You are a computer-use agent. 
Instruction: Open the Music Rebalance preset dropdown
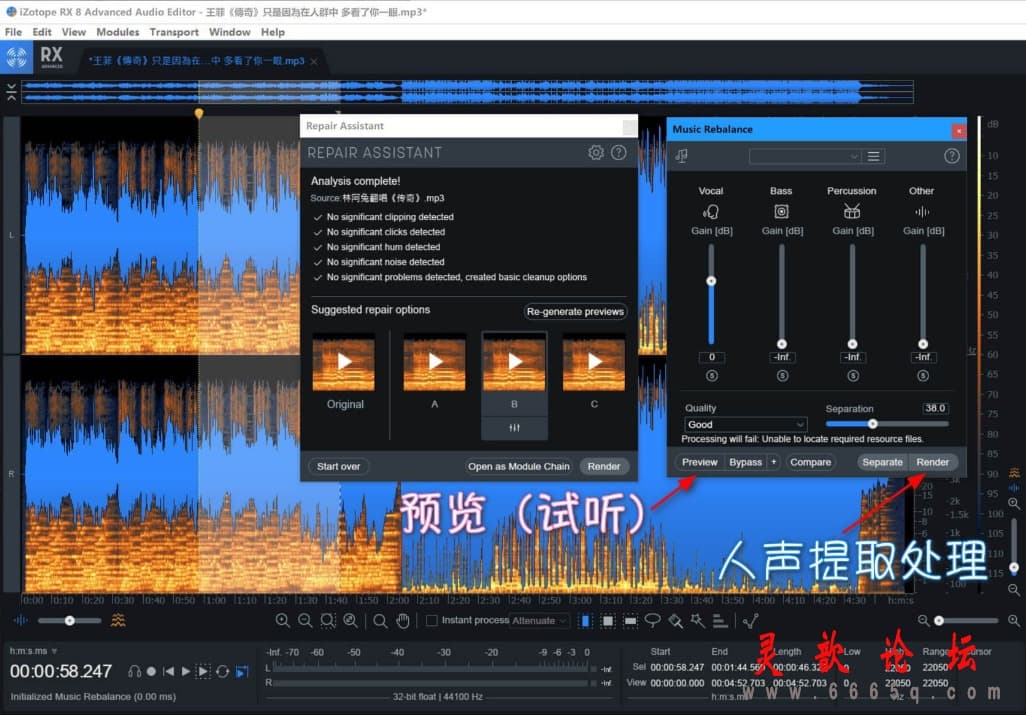805,156
